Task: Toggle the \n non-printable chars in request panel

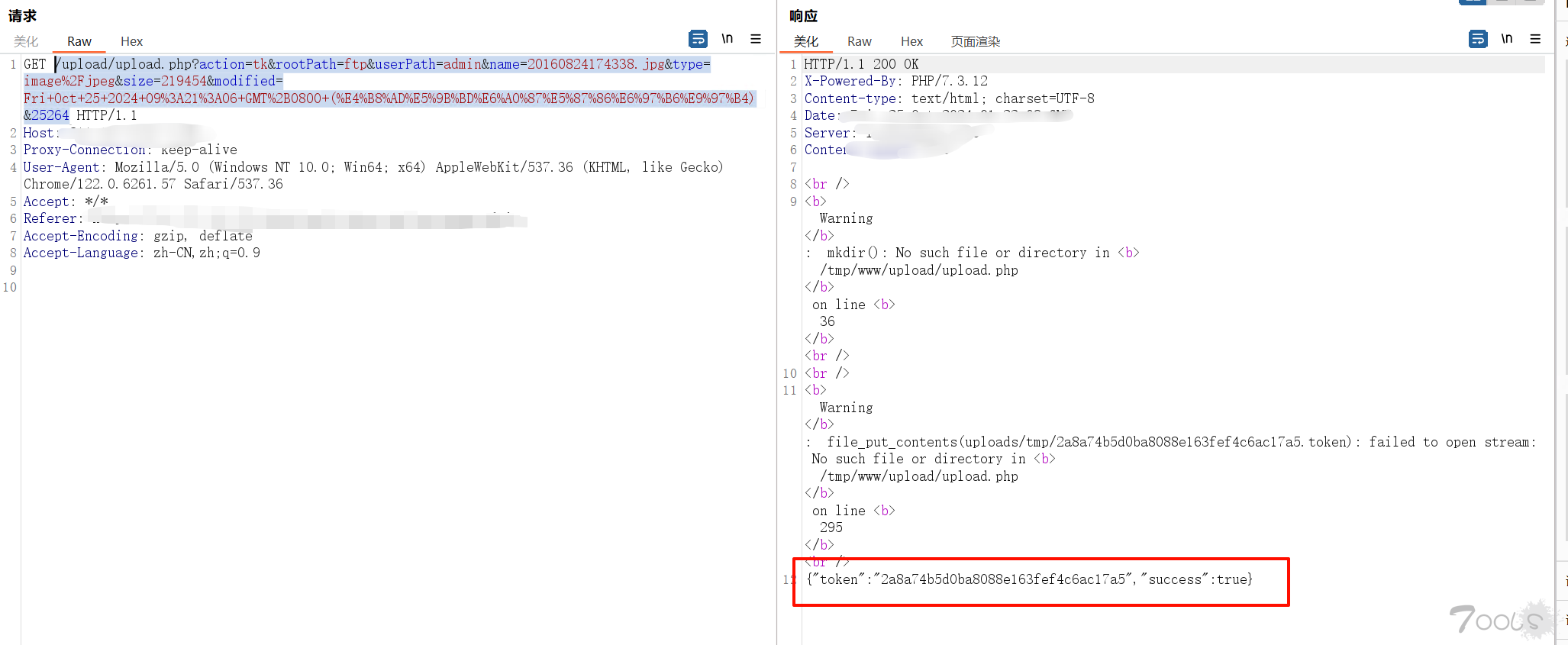Action: pos(728,39)
